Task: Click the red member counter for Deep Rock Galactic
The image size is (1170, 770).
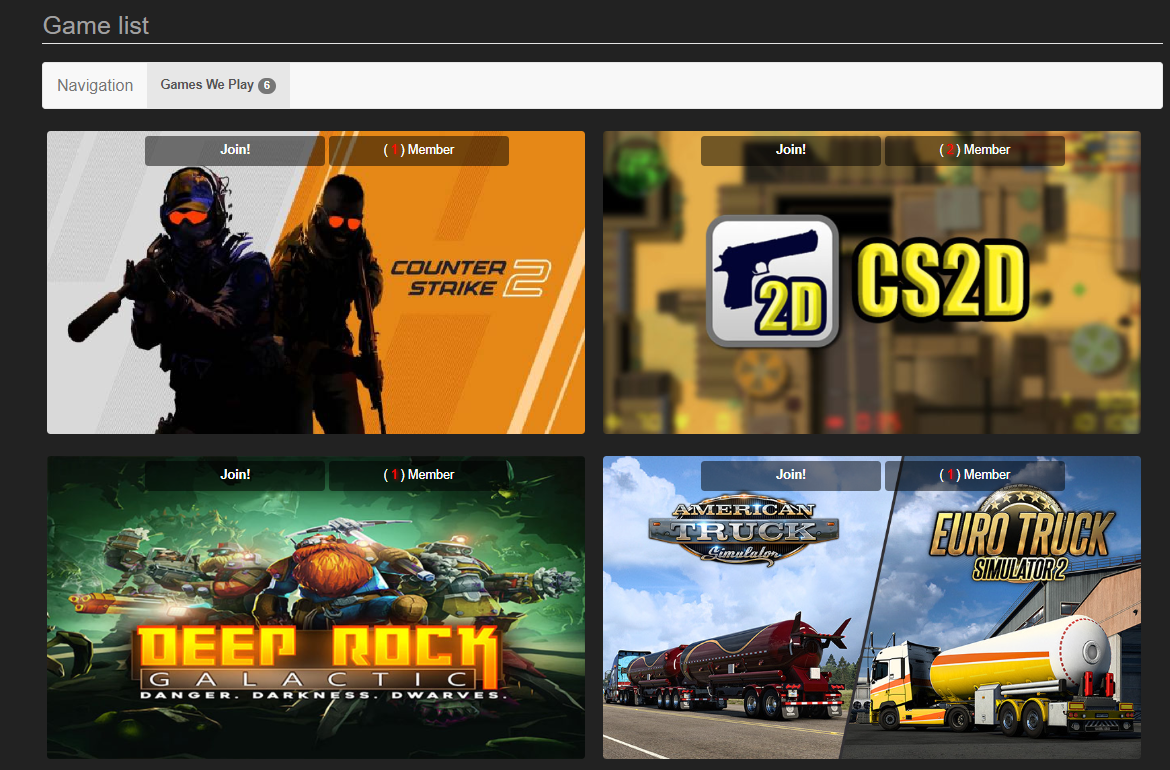Action: pos(395,474)
